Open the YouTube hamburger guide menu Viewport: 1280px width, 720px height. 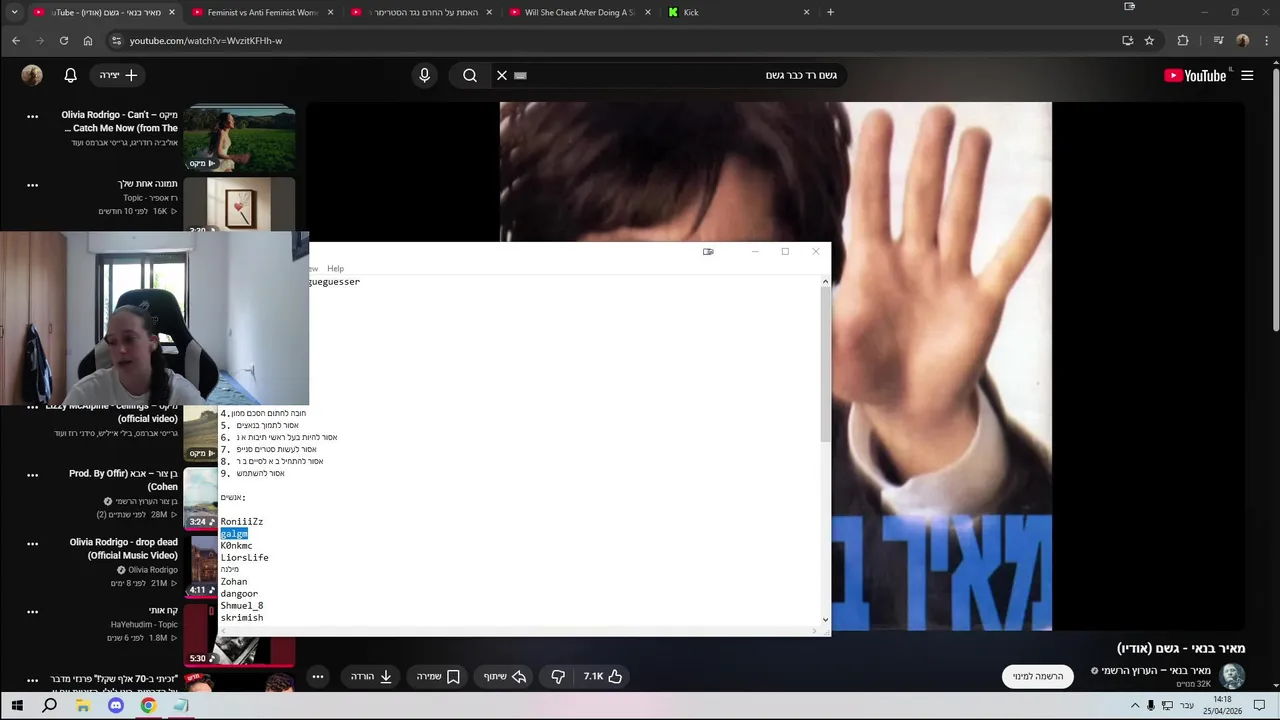(1247, 75)
